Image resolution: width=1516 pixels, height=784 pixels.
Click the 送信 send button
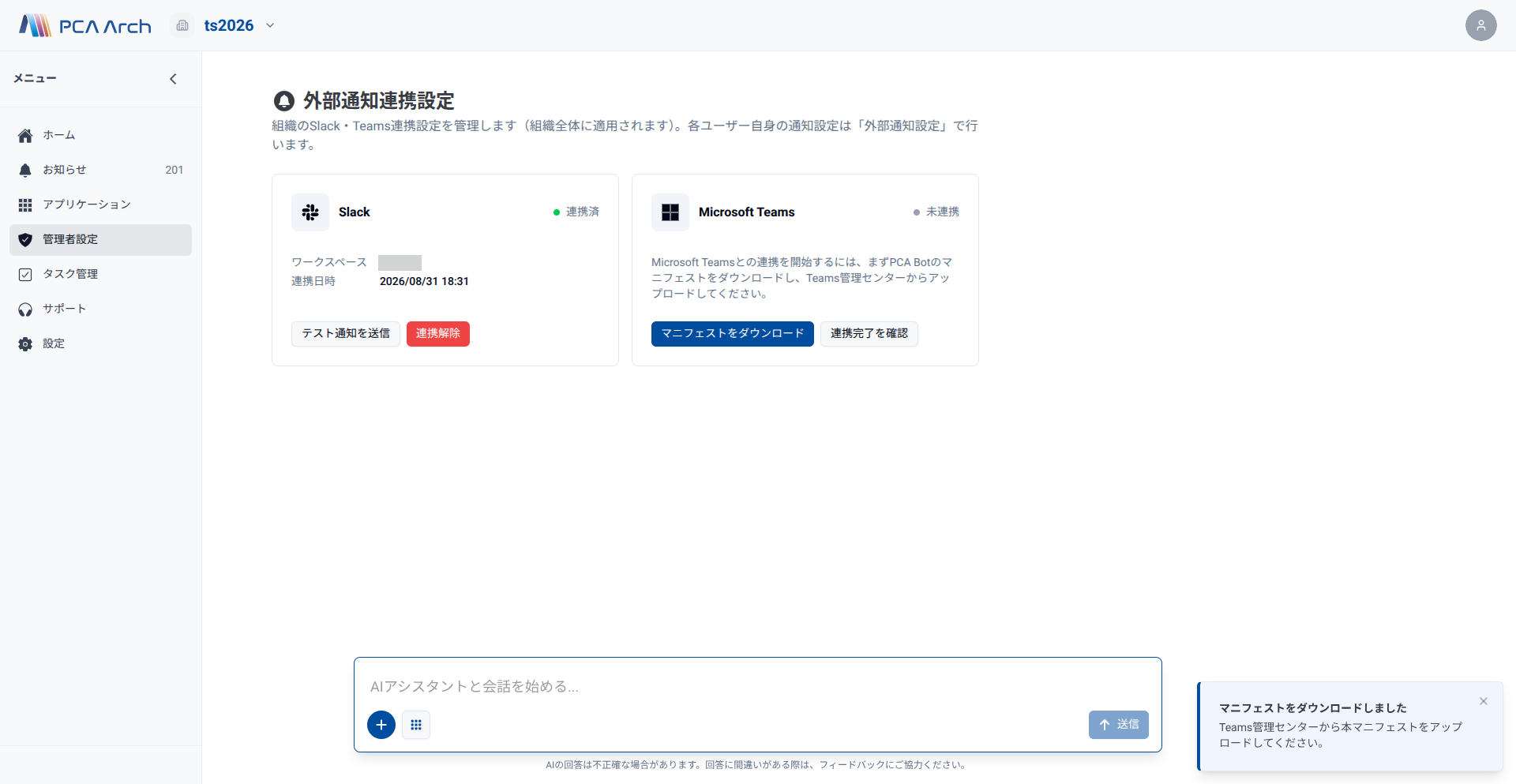1119,725
